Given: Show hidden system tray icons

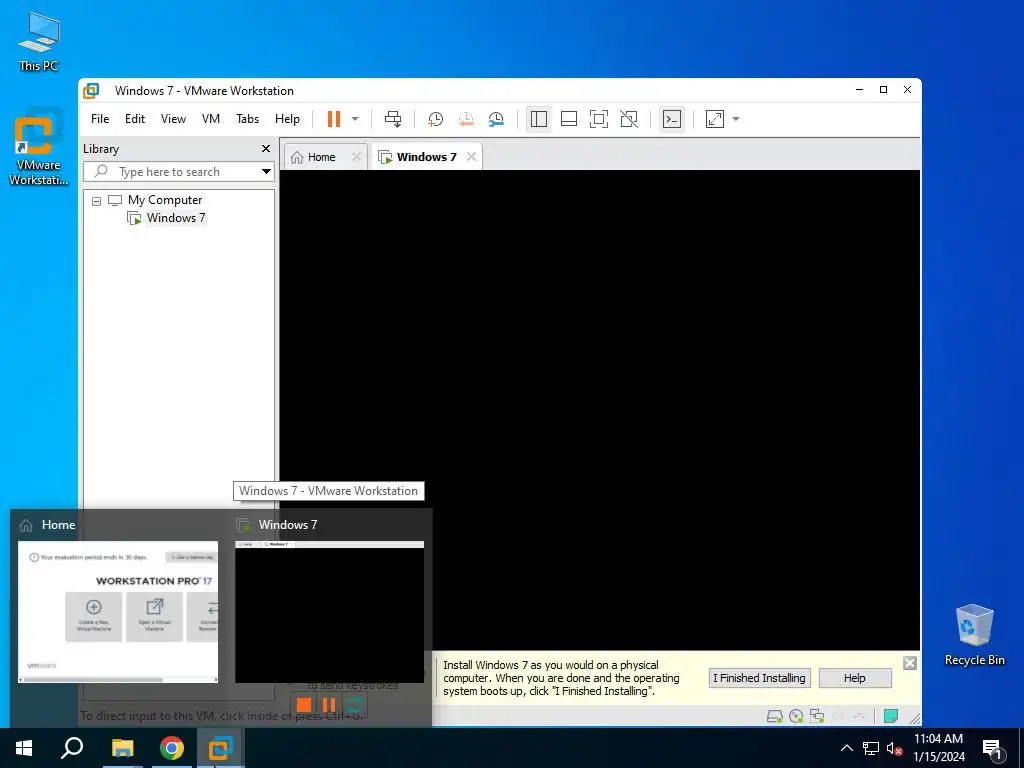Looking at the screenshot, I should point(846,748).
